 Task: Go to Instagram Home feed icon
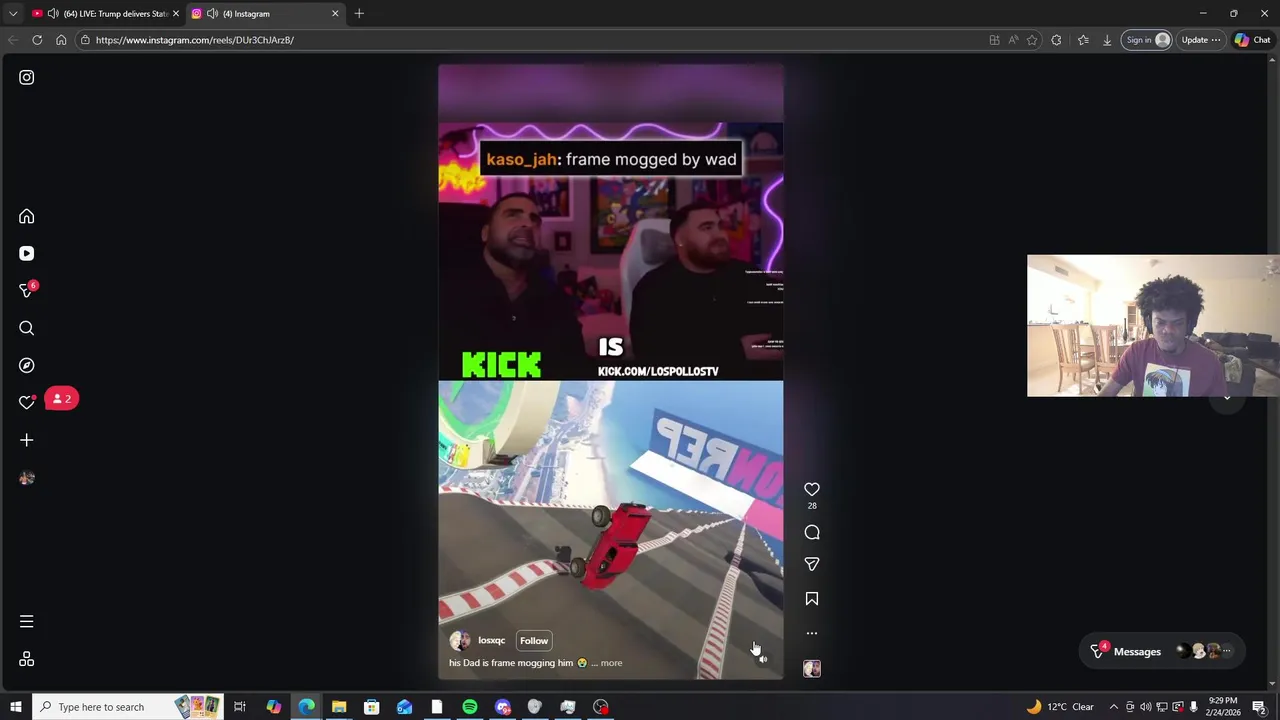tap(27, 216)
